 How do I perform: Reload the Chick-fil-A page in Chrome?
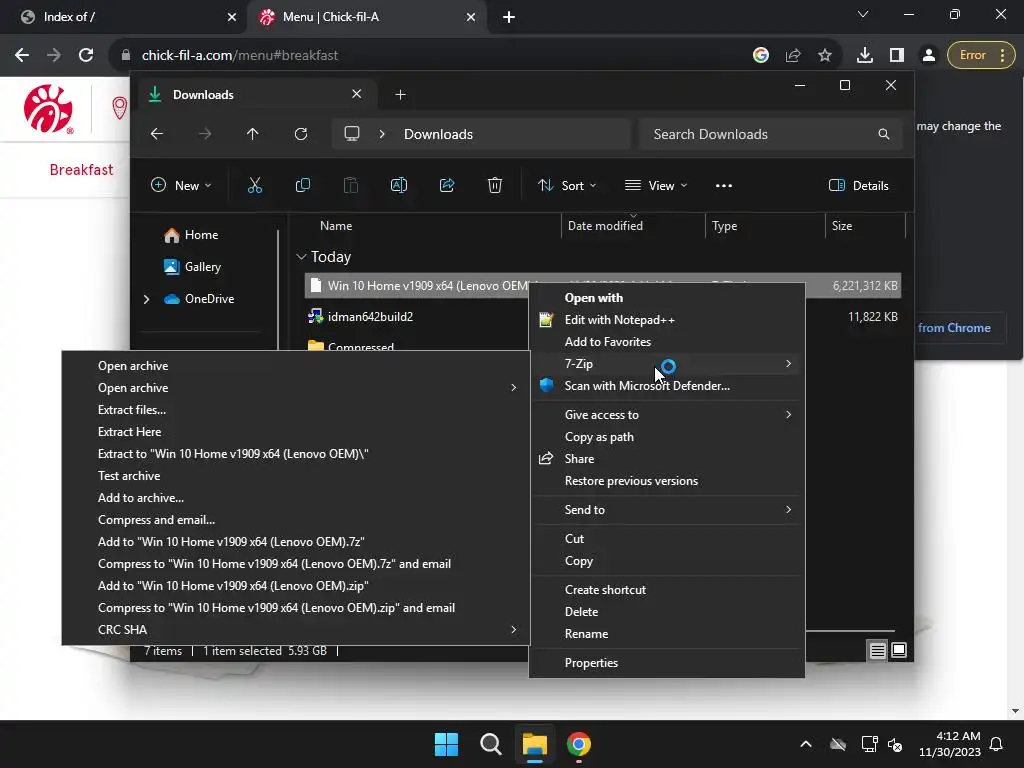(86, 55)
